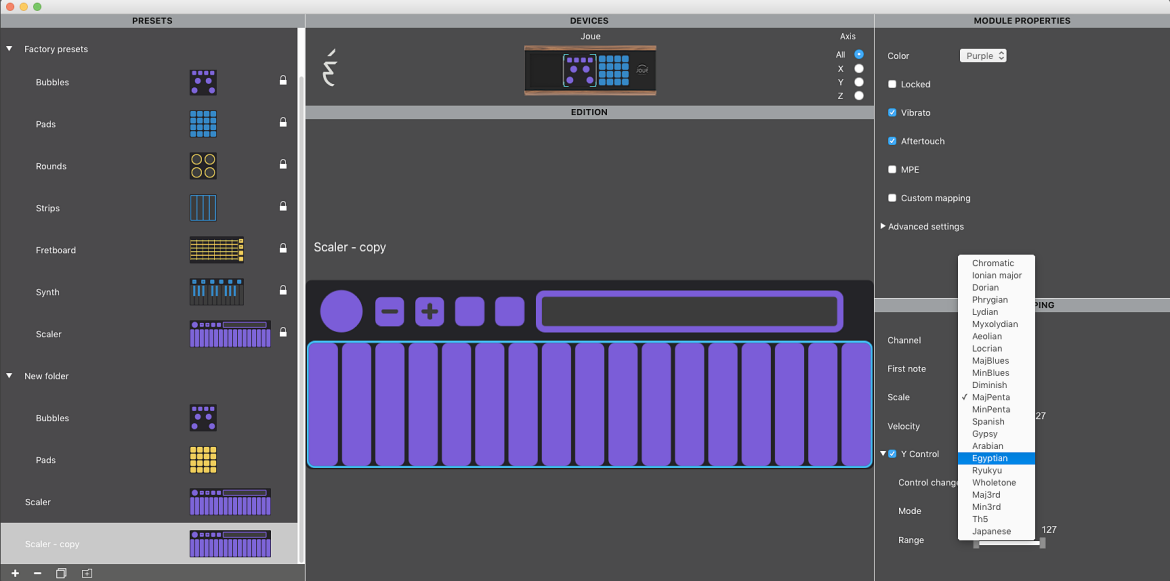Choose Ryukyu from the scale list
Screen dimensions: 1170x581
(996, 471)
